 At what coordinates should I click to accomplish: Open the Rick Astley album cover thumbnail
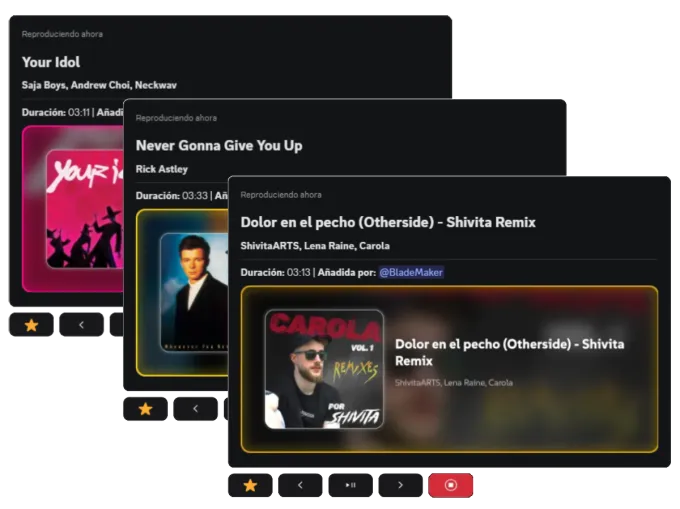[194, 293]
